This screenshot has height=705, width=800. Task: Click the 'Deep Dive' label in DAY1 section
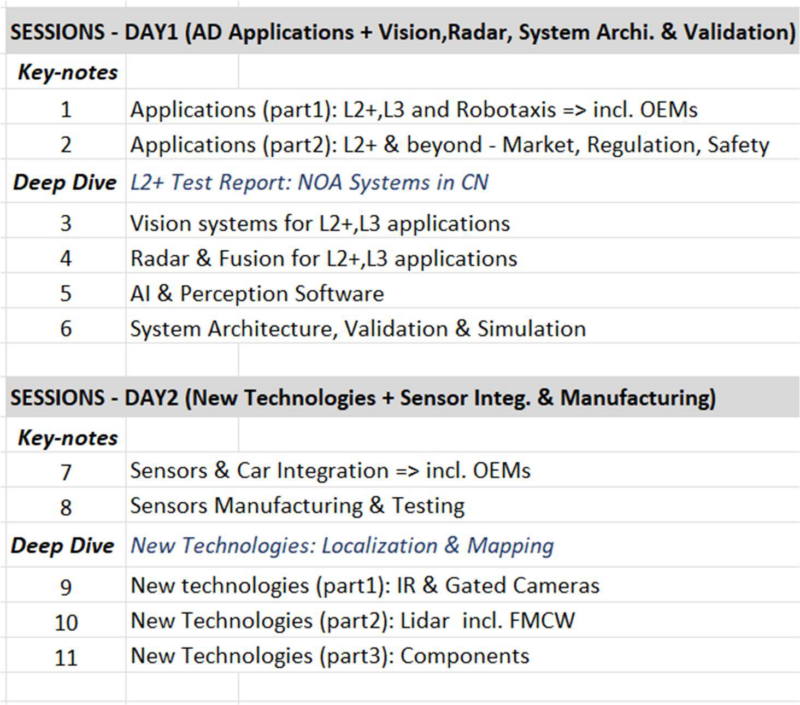pyautogui.click(x=65, y=183)
